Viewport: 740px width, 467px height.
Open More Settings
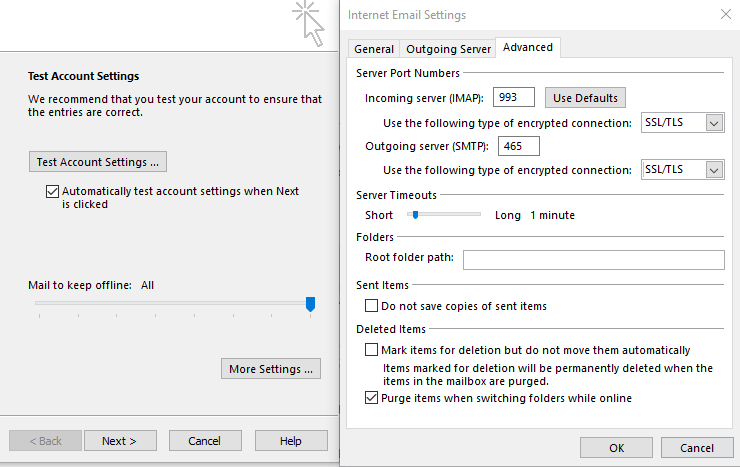(271, 368)
